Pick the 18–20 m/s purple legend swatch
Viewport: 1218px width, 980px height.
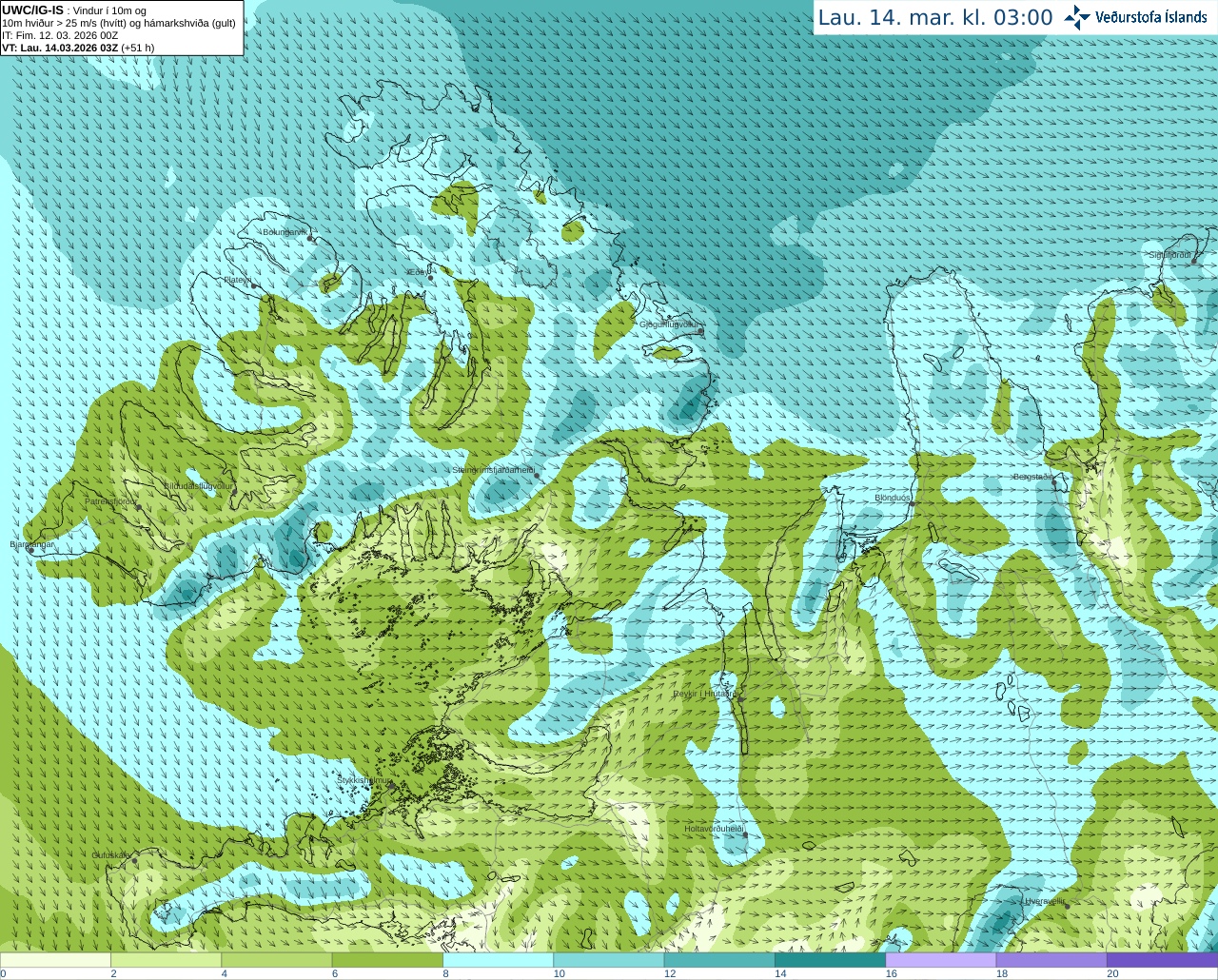coord(1051,960)
